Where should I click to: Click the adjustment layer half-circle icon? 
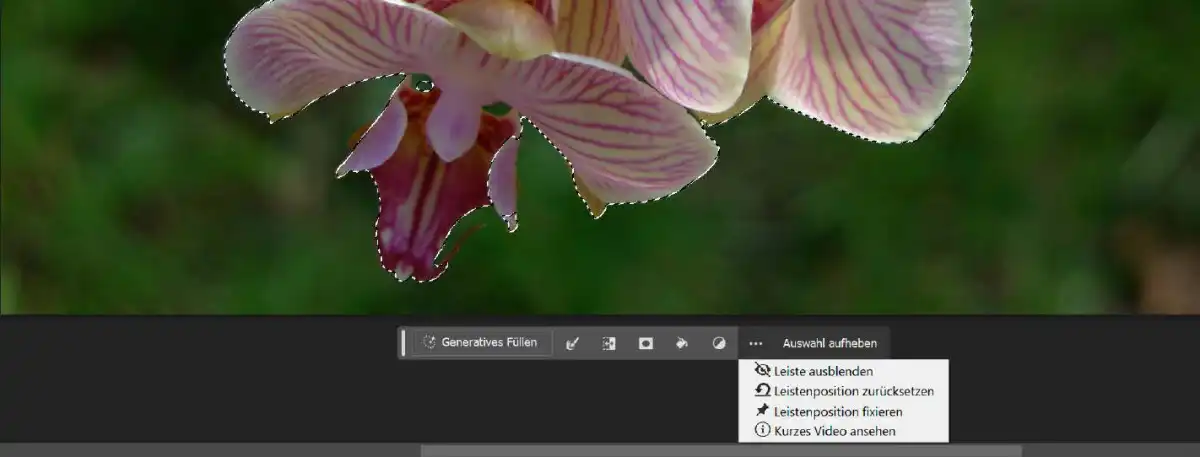pos(718,343)
